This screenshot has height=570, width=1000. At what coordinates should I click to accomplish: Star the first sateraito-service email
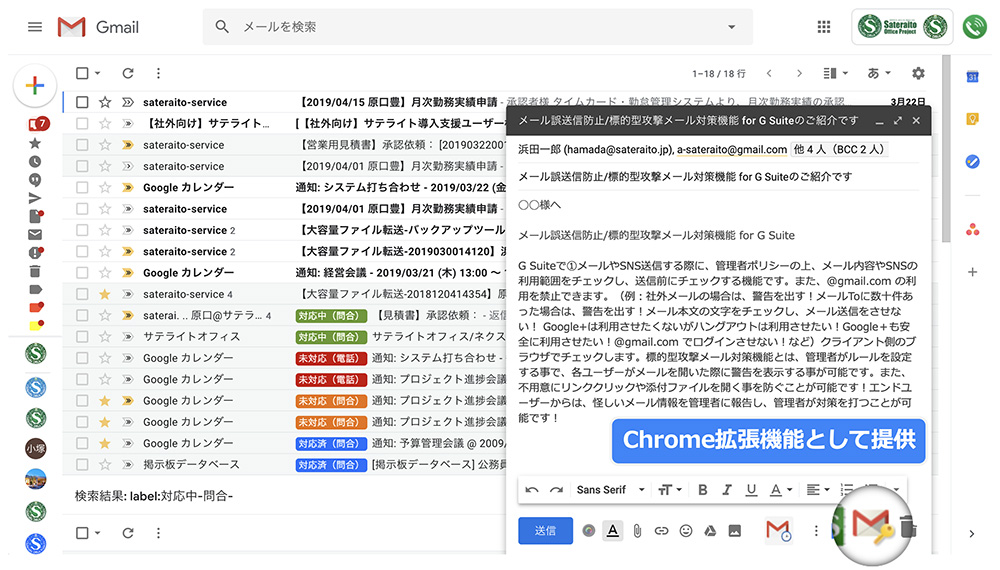pyautogui.click(x=105, y=102)
